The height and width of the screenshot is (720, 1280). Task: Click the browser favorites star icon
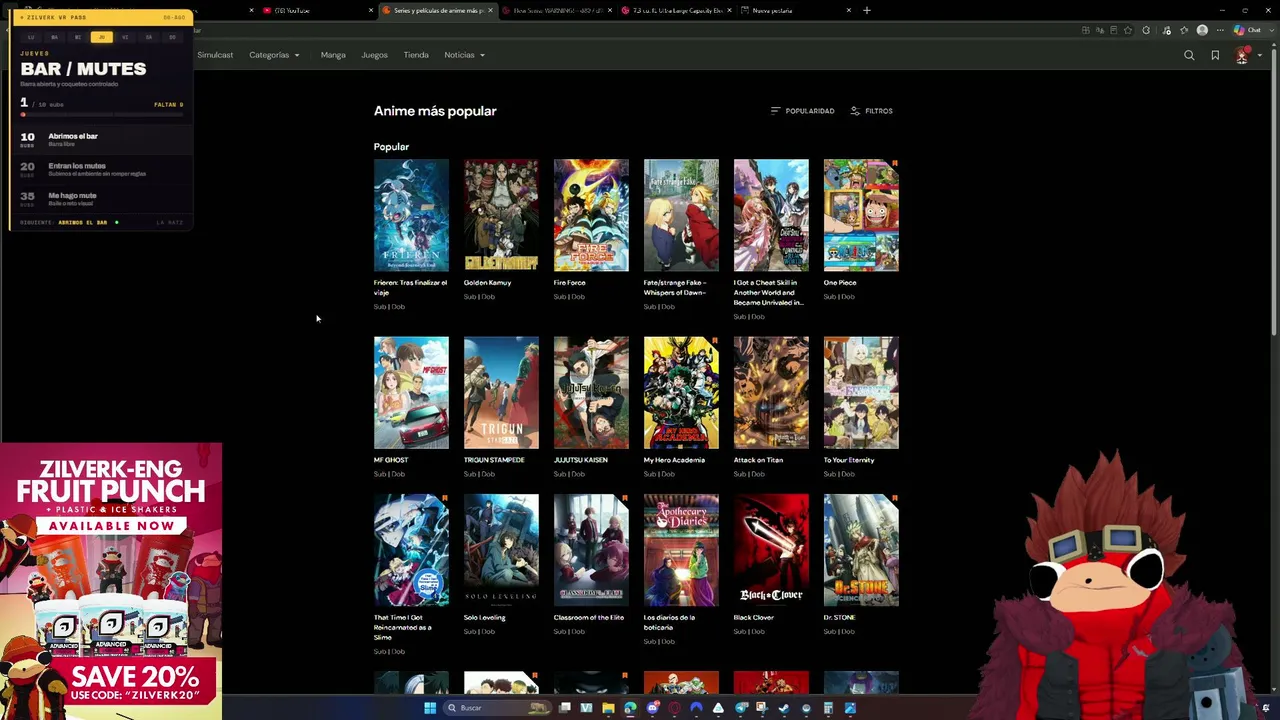tap(1128, 30)
